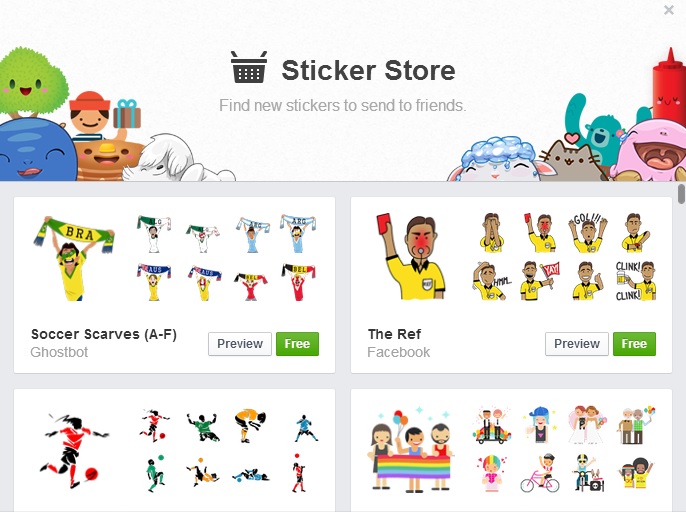Viewport: 686px width, 512px height.
Task: Click the pink bicycle rider sticker
Action: coord(540,473)
